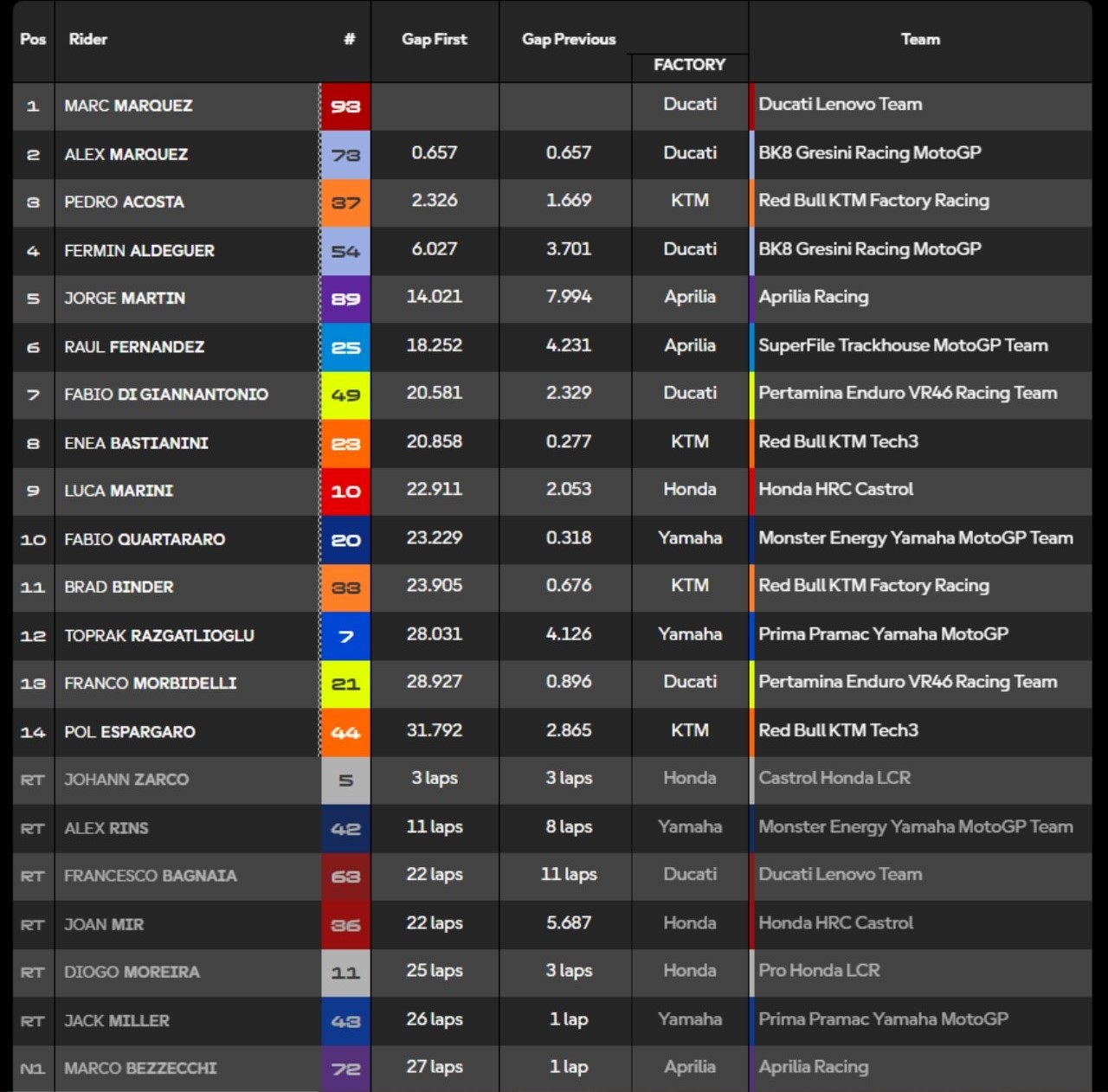Click Red Bull KTM Tech3 in Bastianini row
The width and height of the screenshot is (1108, 1092).
(839, 441)
